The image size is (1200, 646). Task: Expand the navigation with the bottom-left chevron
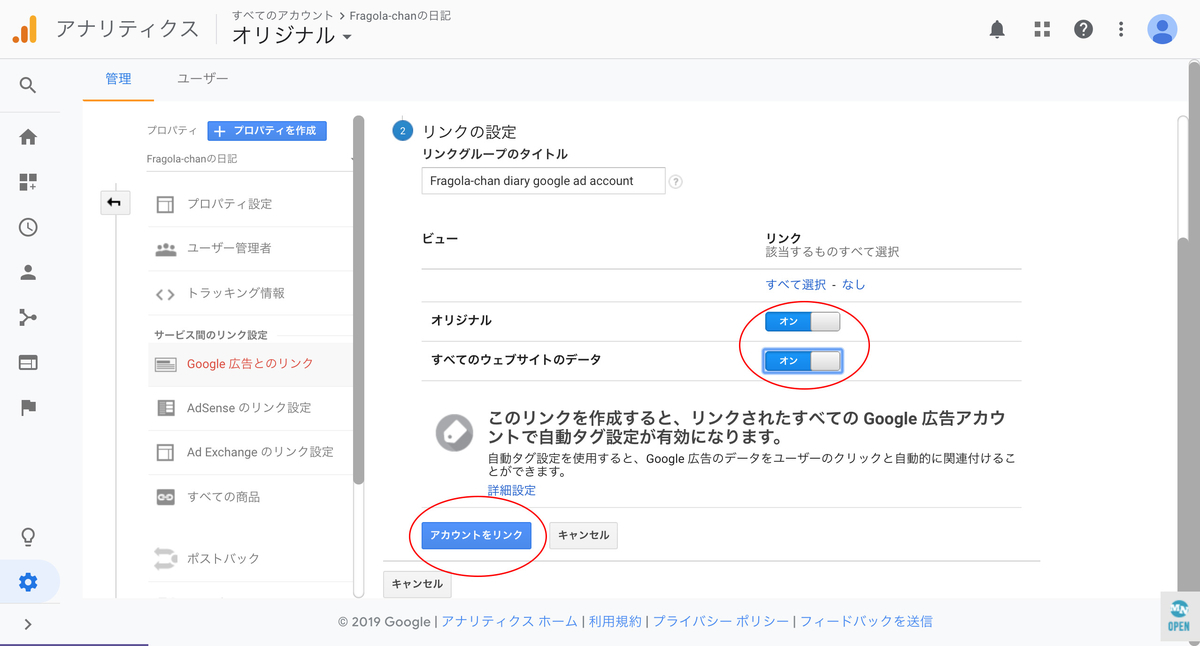28,623
